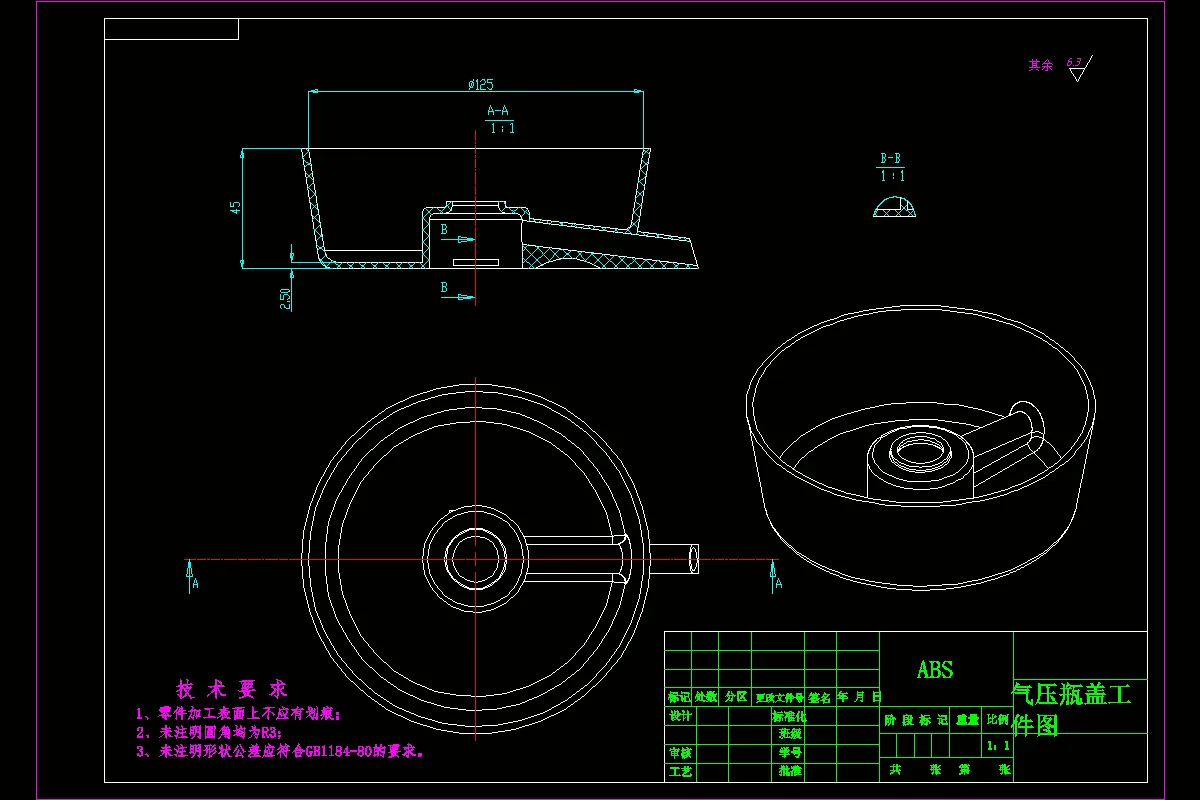The height and width of the screenshot is (800, 1200).
Task: Select the 审核 cell
Action: point(680,753)
